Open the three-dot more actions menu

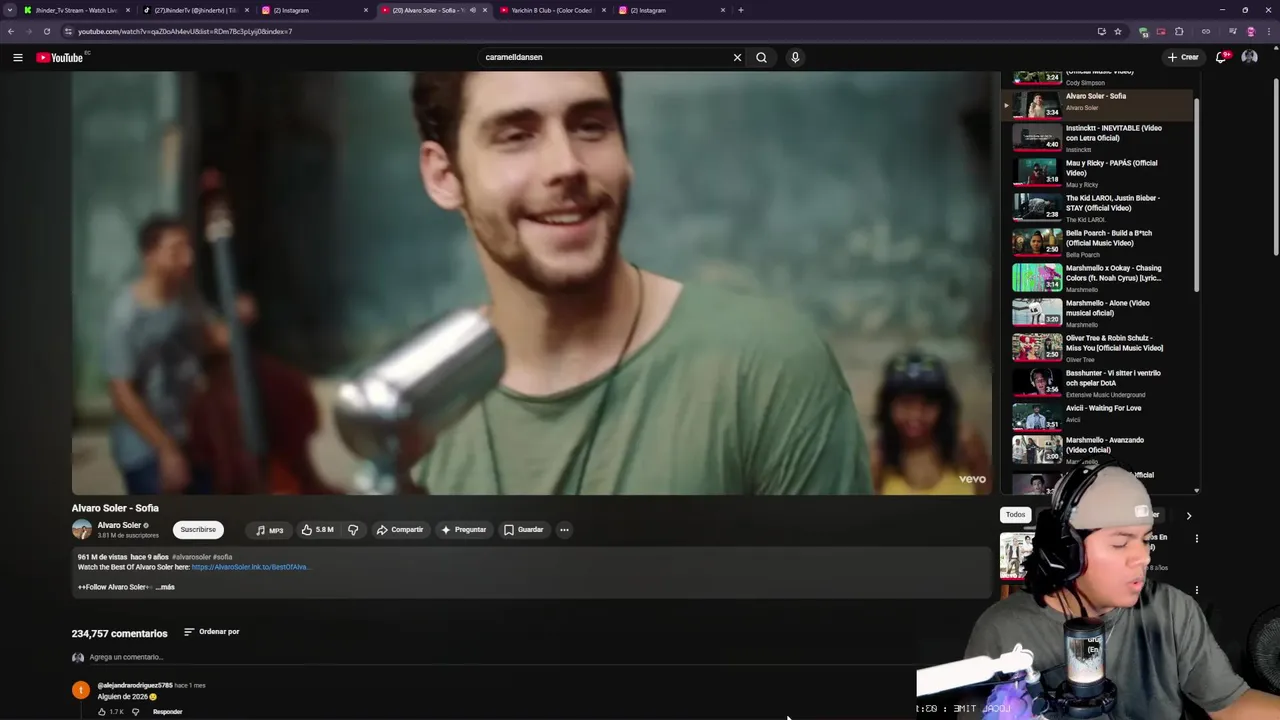point(564,530)
